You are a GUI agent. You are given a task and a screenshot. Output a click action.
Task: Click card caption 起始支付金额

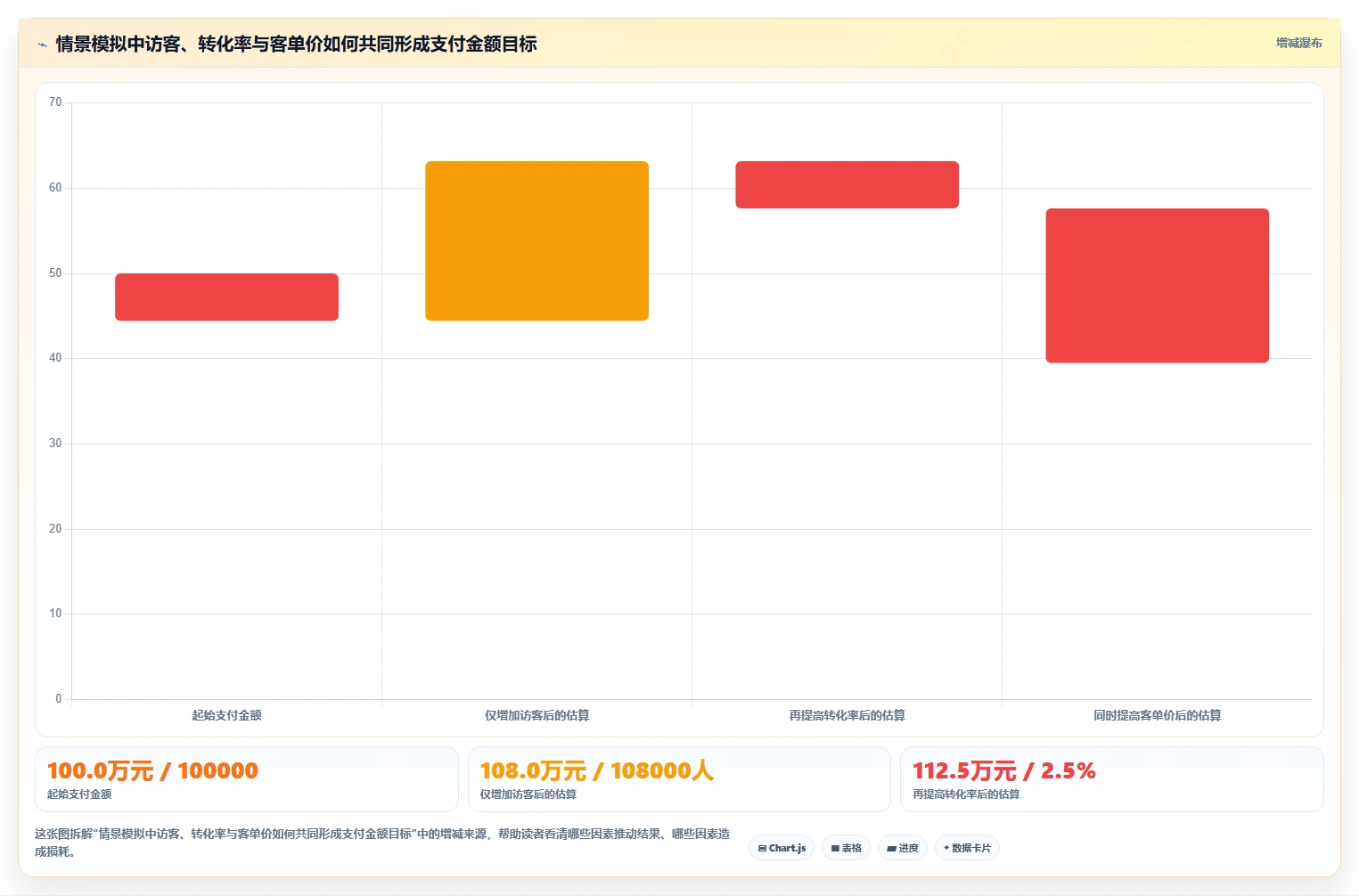[x=79, y=794]
